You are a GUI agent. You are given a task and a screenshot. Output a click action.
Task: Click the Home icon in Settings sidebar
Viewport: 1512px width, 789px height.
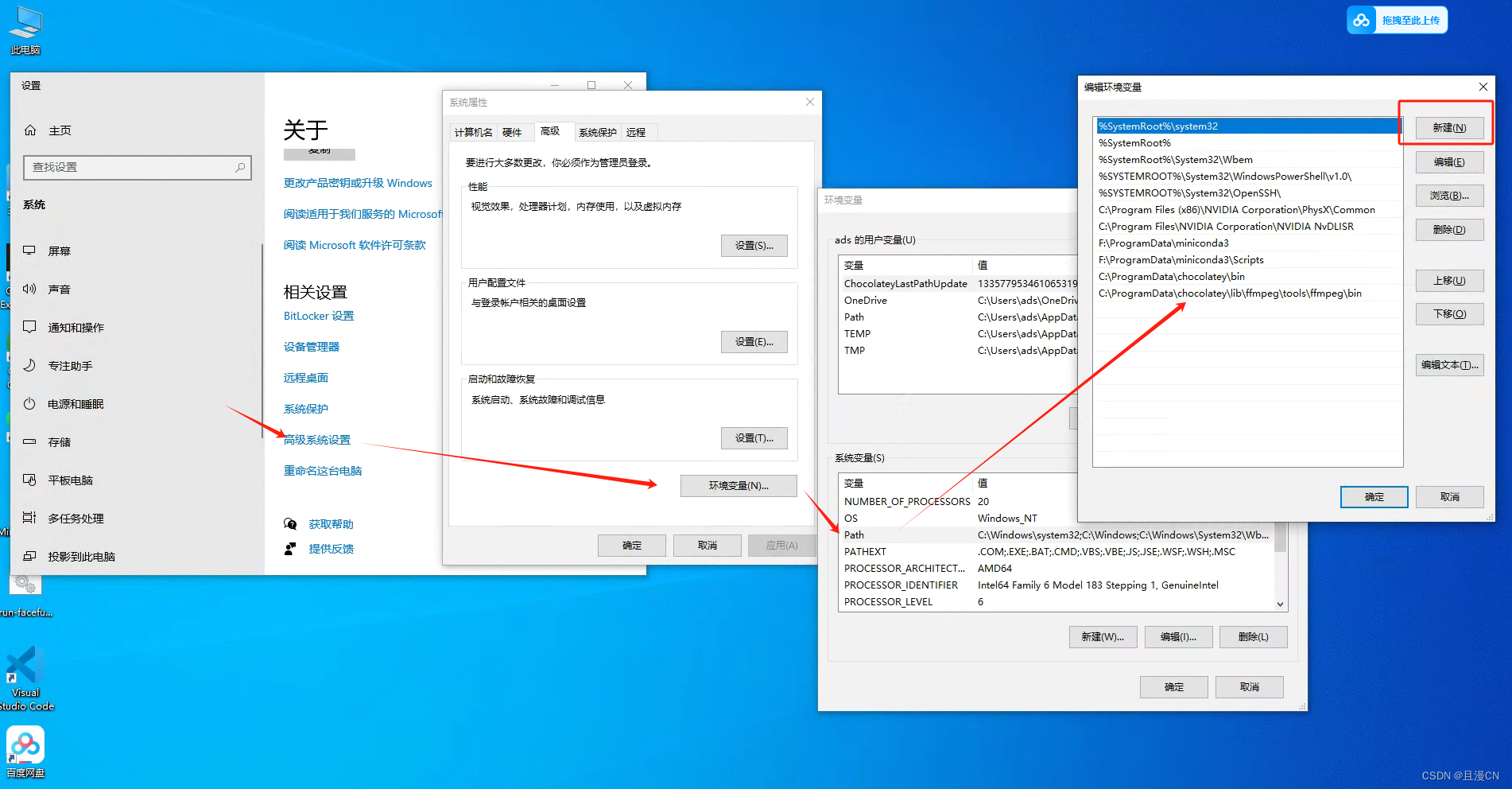point(30,130)
